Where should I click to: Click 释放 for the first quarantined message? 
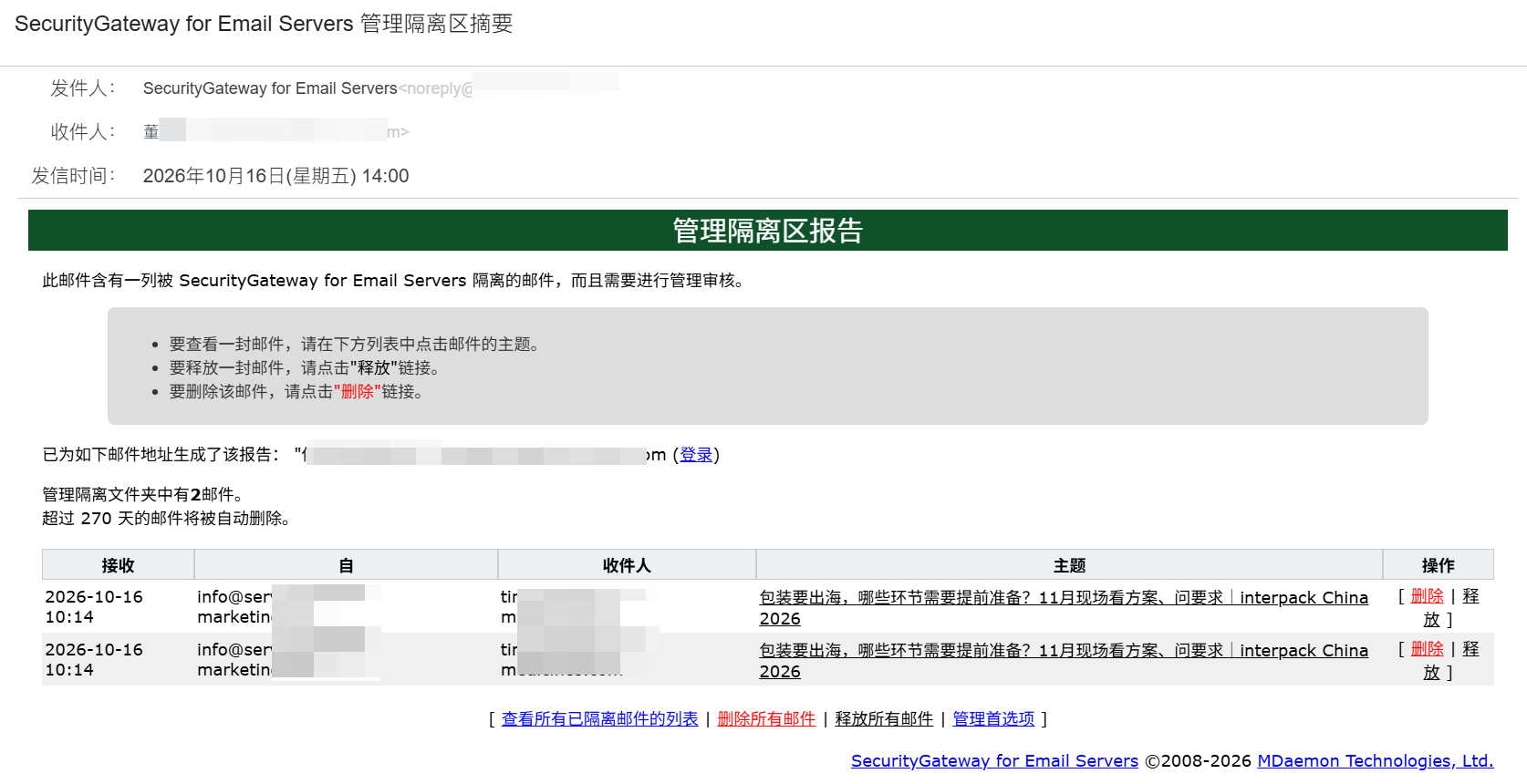(1470, 596)
